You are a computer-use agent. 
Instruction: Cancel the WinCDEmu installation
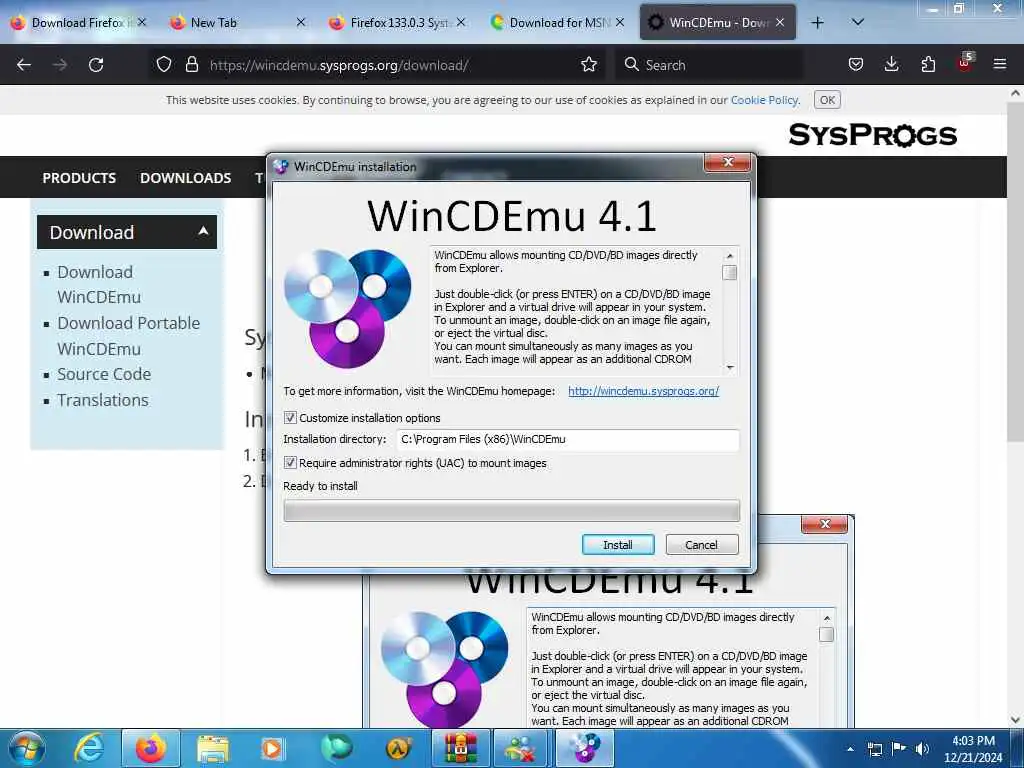point(701,545)
